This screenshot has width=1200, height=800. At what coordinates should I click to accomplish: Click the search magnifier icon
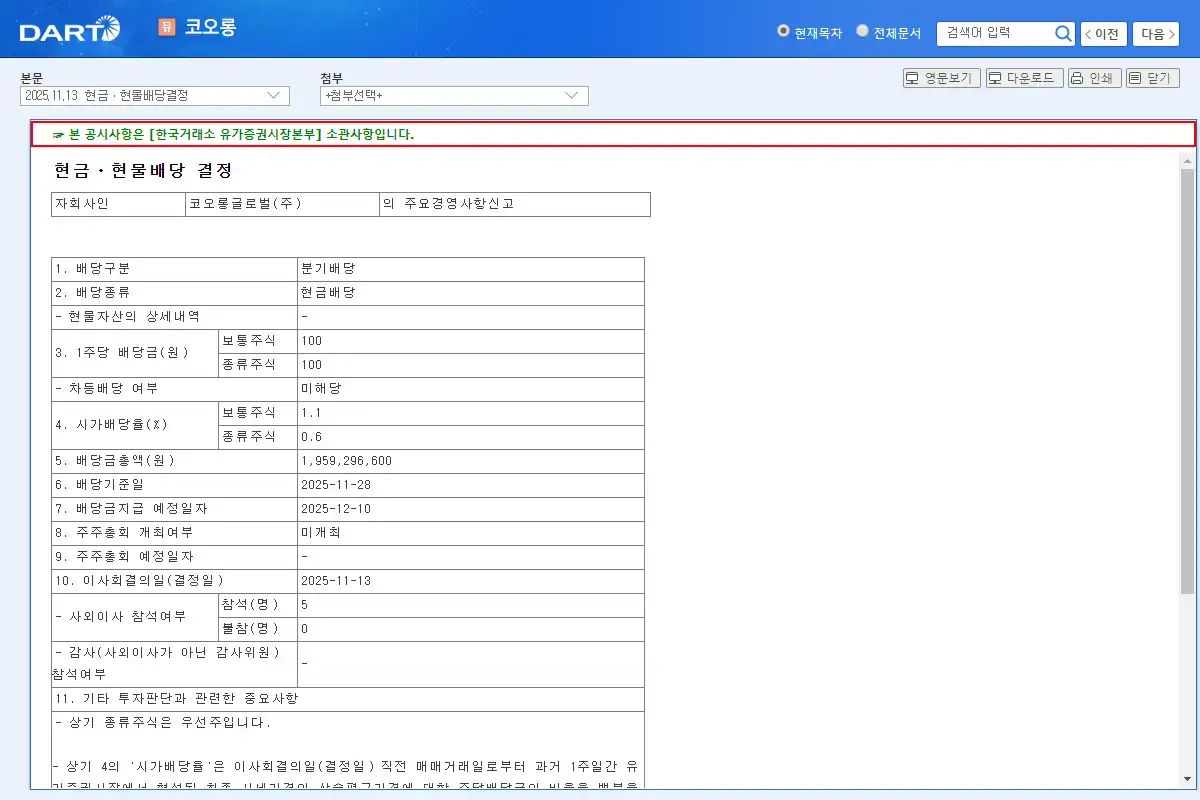coord(1063,34)
